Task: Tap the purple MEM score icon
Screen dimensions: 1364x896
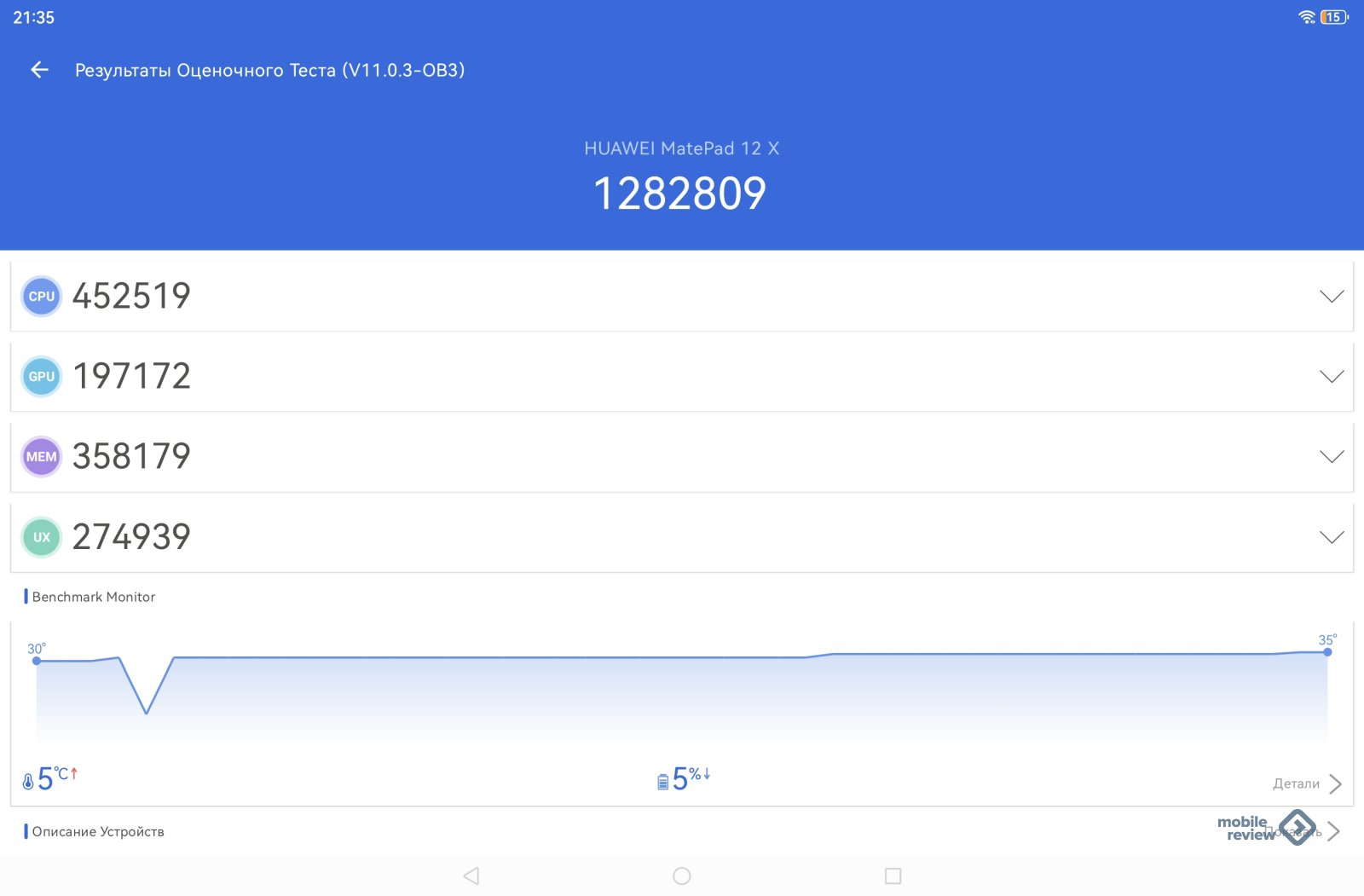Action: click(x=41, y=457)
